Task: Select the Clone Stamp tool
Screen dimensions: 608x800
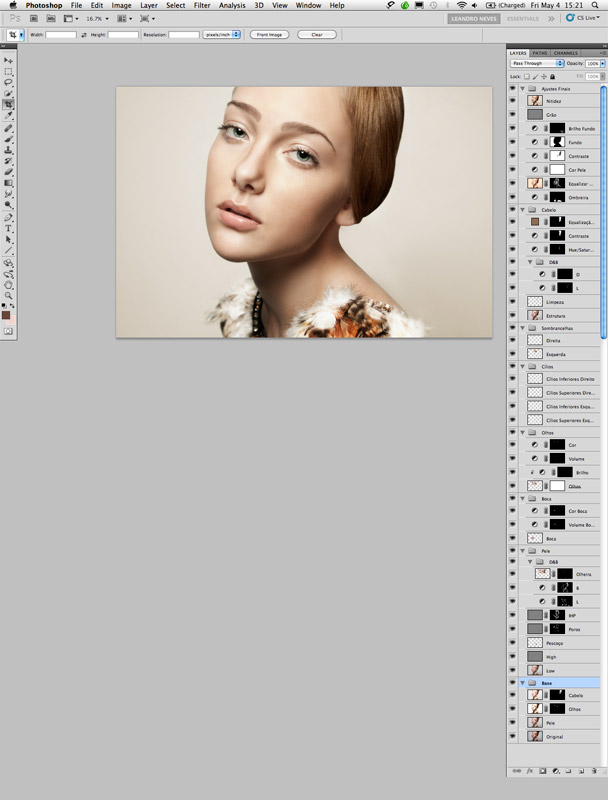Action: pos(8,151)
